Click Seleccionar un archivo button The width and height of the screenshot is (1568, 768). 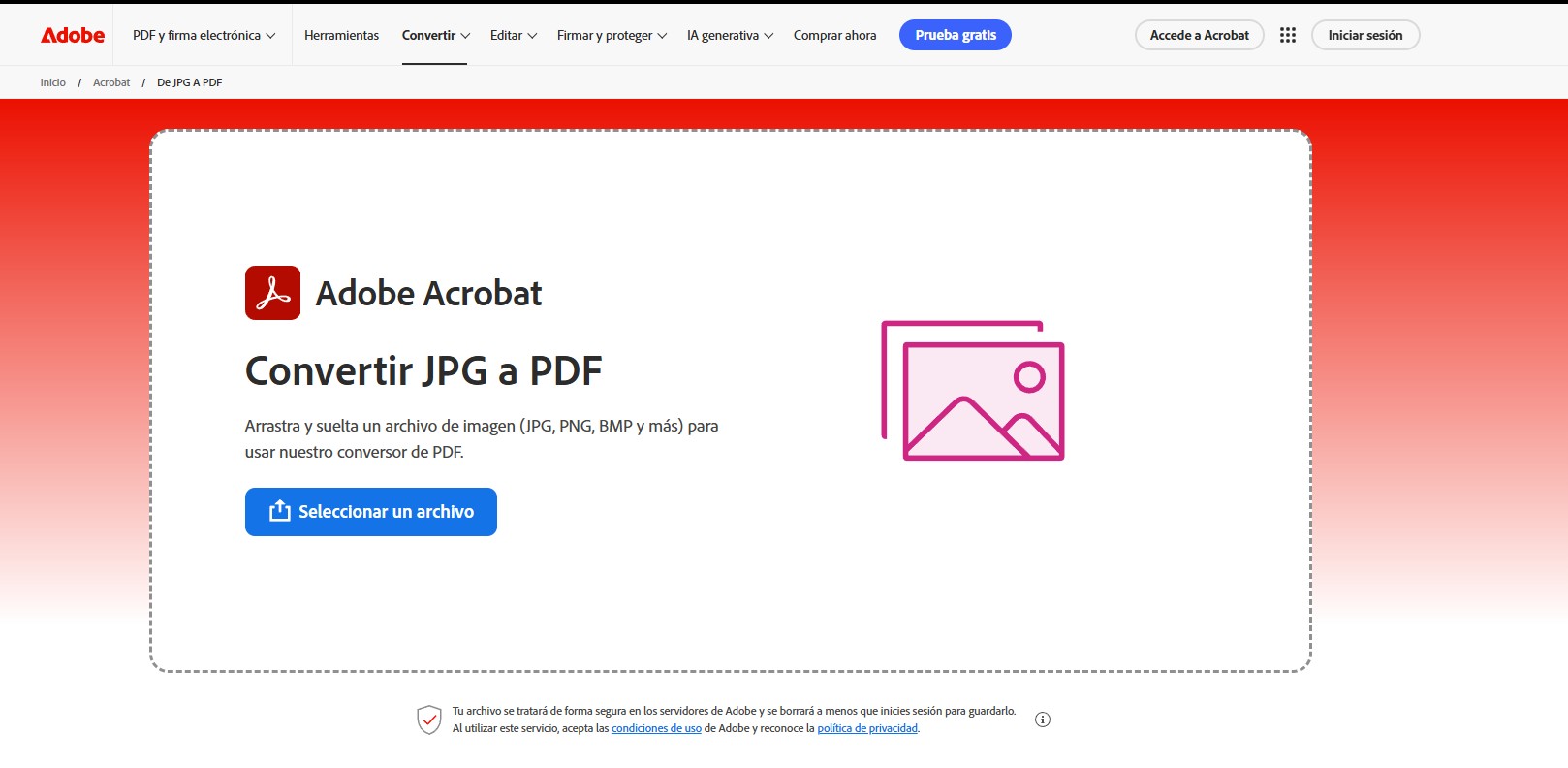point(371,512)
